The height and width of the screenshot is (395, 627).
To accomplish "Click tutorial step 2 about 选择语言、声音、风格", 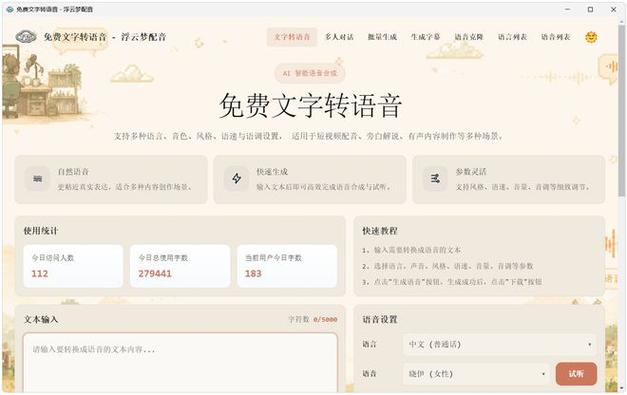I will [x=447, y=266].
